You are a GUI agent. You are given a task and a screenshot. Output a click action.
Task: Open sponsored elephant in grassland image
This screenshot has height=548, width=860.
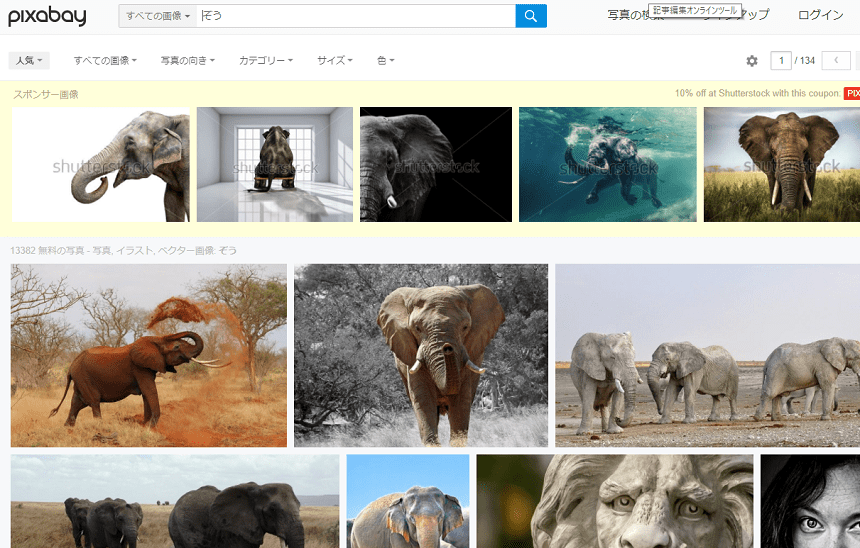[782, 165]
